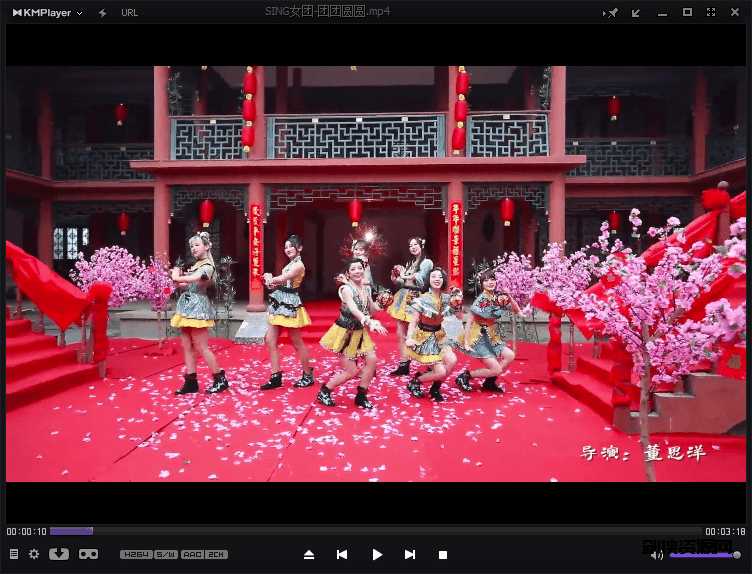This screenshot has height=574, width=752.
Task: Pin the player window on top
Action: (x=613, y=12)
